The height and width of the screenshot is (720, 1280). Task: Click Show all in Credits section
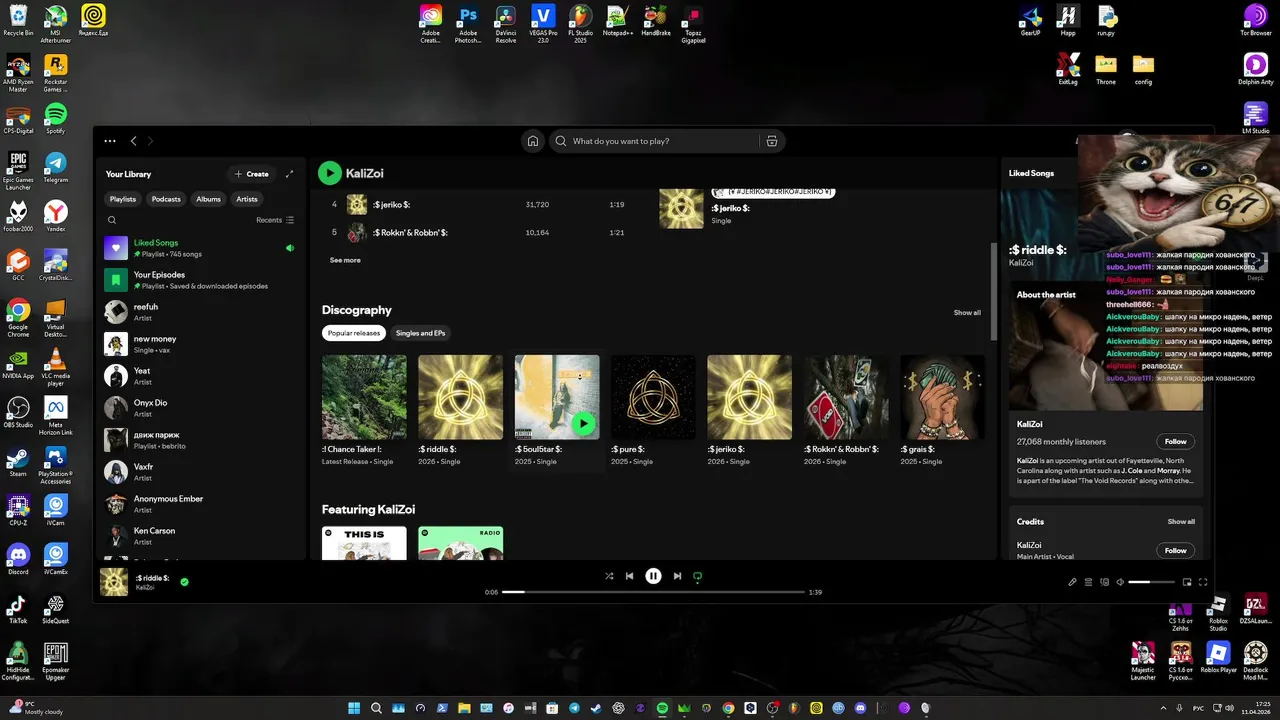pos(1181,521)
